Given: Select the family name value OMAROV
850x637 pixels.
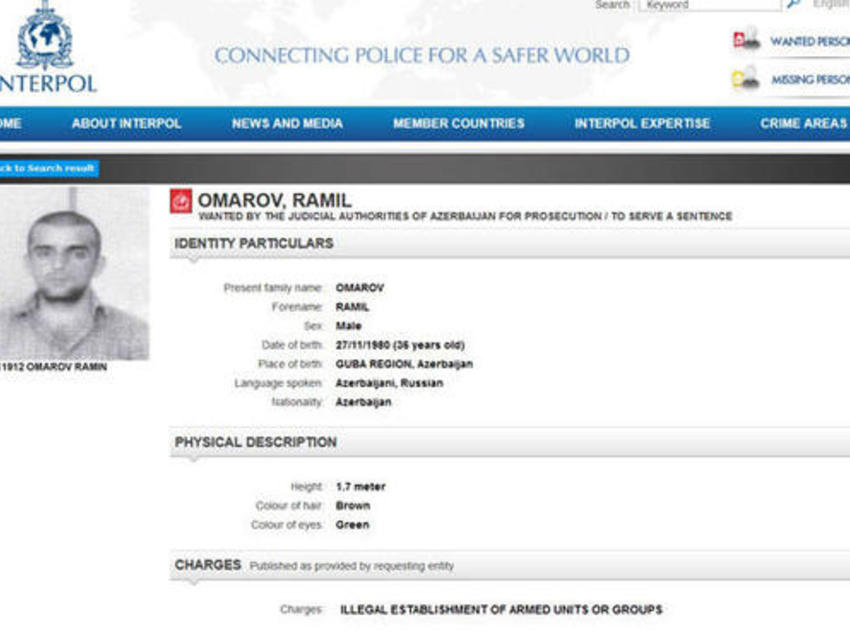Looking at the screenshot, I should click(360, 288).
